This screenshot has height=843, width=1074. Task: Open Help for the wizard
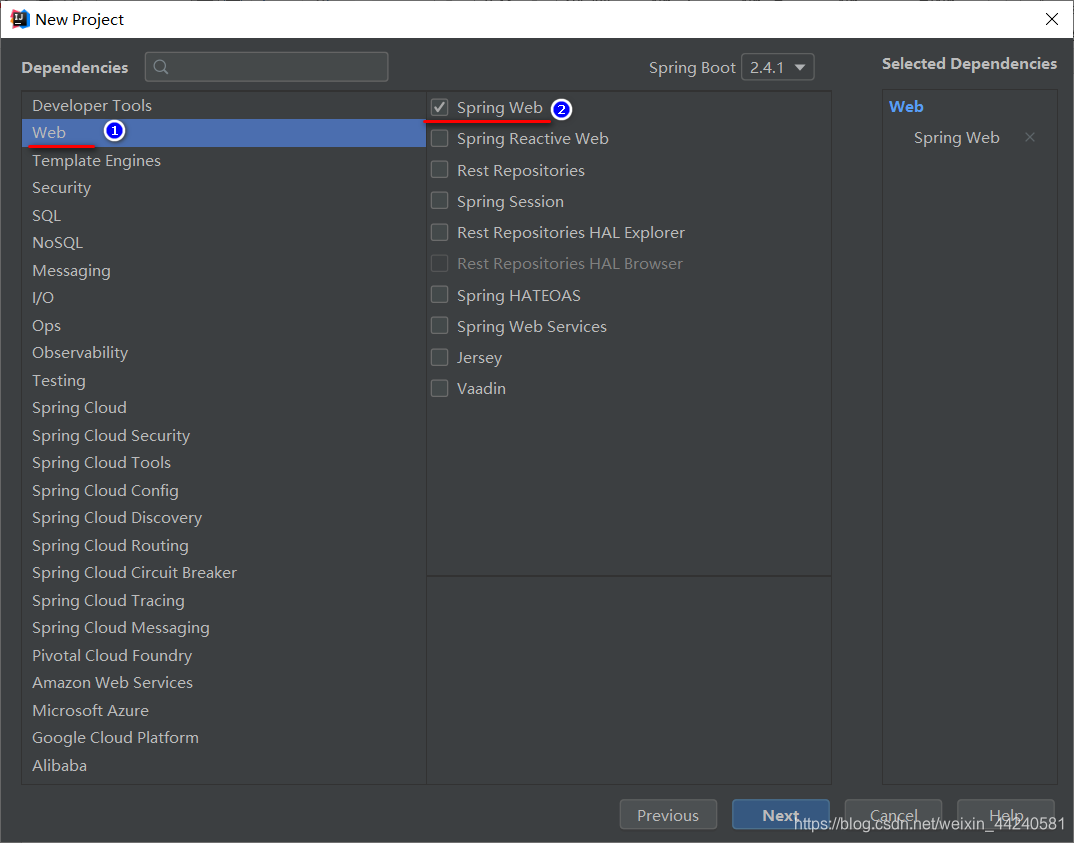click(1006, 815)
